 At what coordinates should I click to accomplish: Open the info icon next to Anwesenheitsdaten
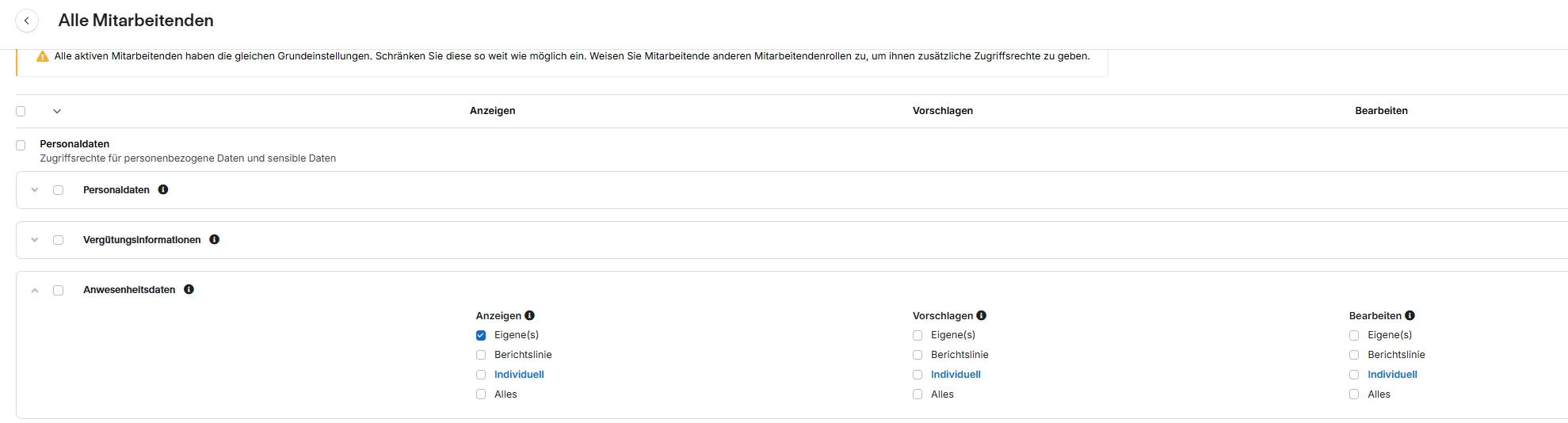point(189,289)
